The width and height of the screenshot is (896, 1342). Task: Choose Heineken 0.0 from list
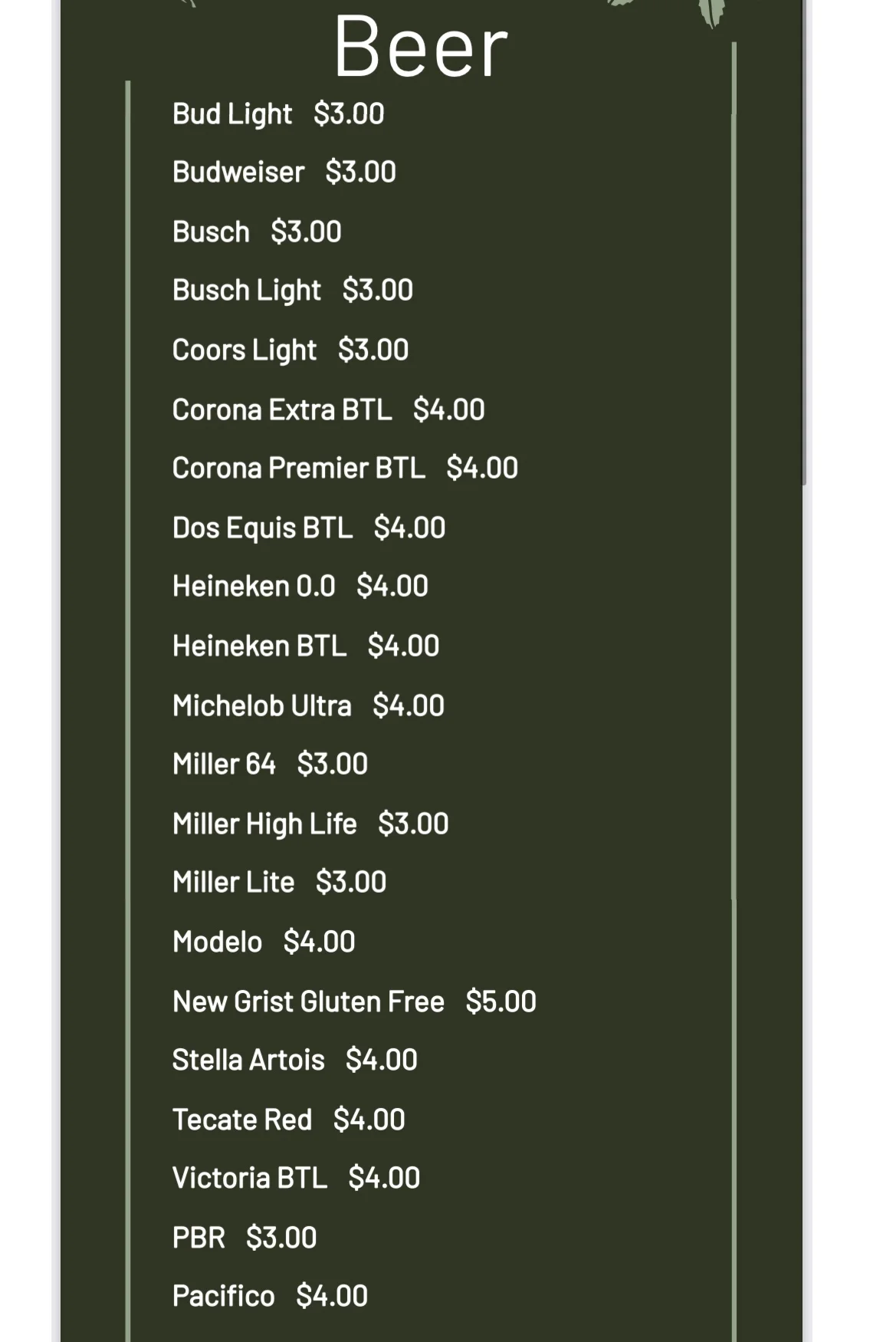point(300,587)
